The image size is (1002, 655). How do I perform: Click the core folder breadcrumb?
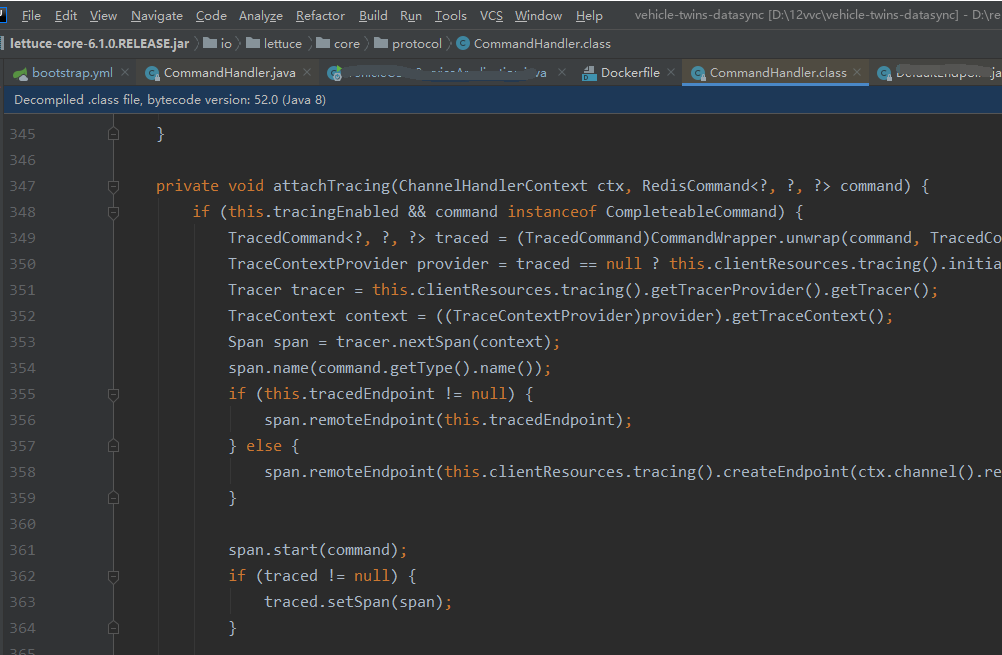[x=338, y=43]
